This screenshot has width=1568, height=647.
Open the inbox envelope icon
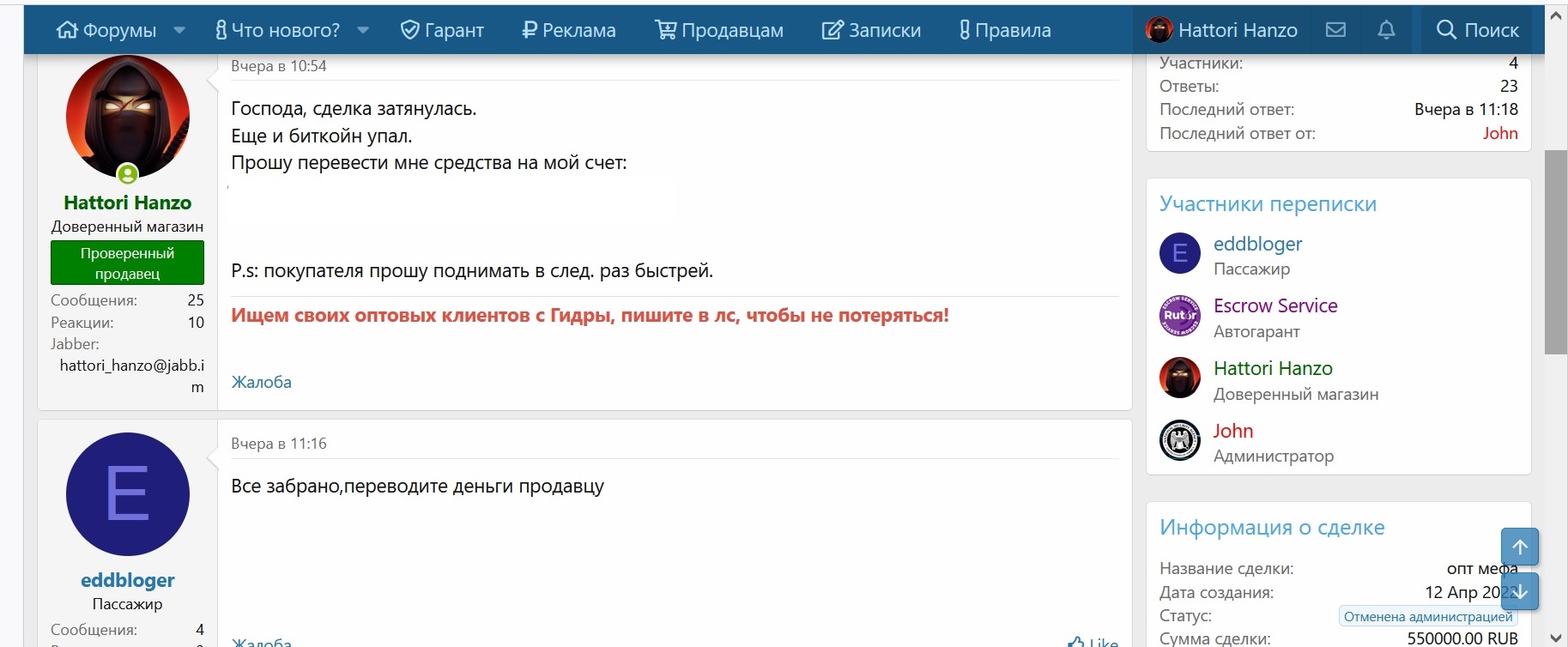[x=1335, y=30]
